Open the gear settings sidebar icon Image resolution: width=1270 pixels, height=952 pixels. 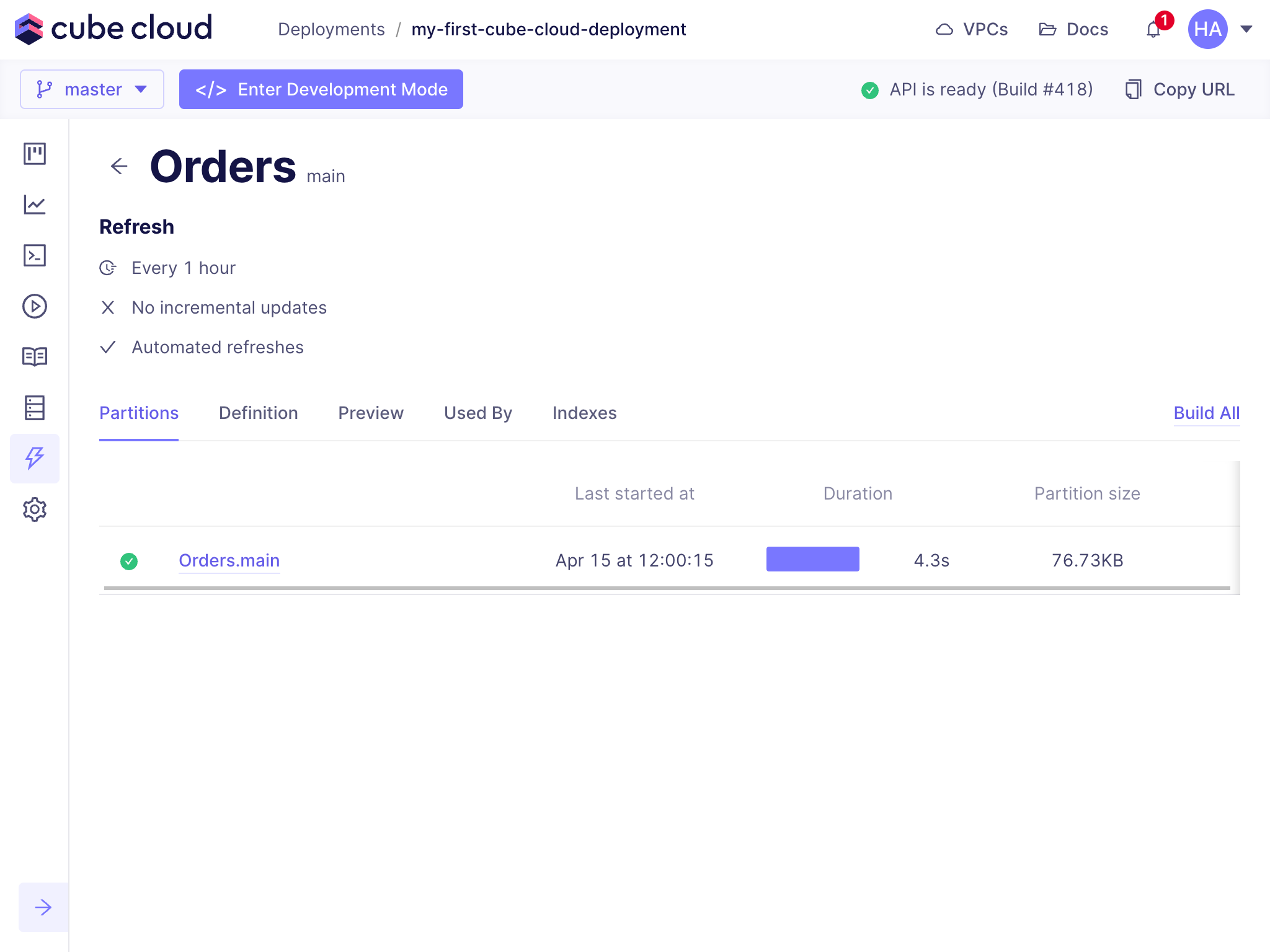[x=35, y=509]
